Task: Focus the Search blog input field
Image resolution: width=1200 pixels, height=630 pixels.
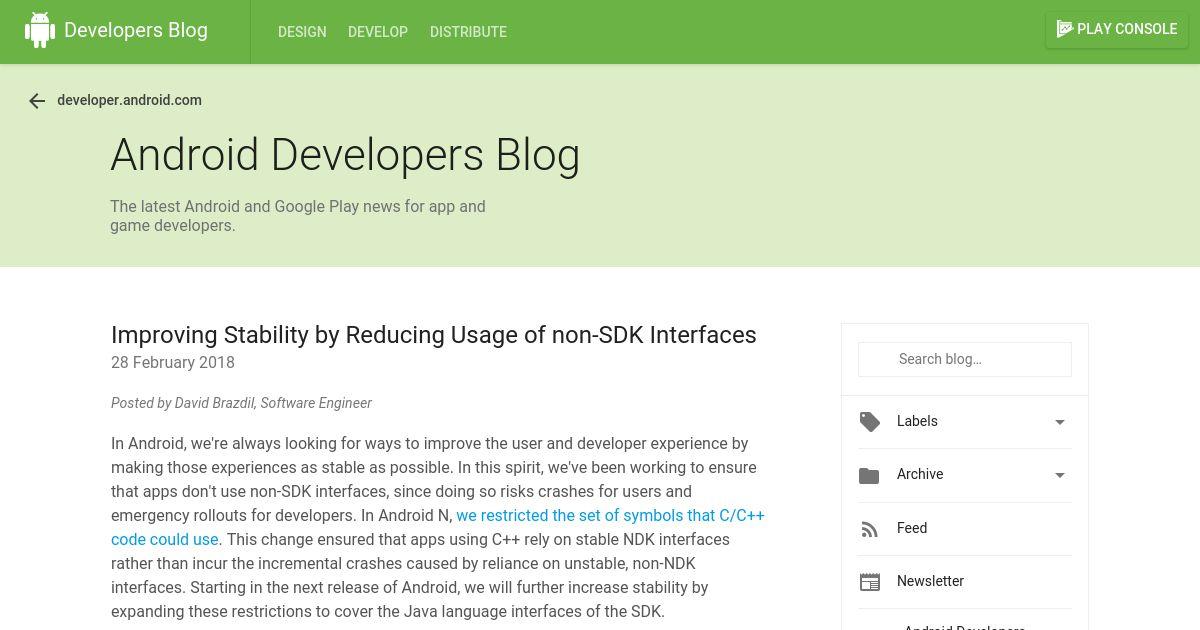Action: tap(965, 359)
